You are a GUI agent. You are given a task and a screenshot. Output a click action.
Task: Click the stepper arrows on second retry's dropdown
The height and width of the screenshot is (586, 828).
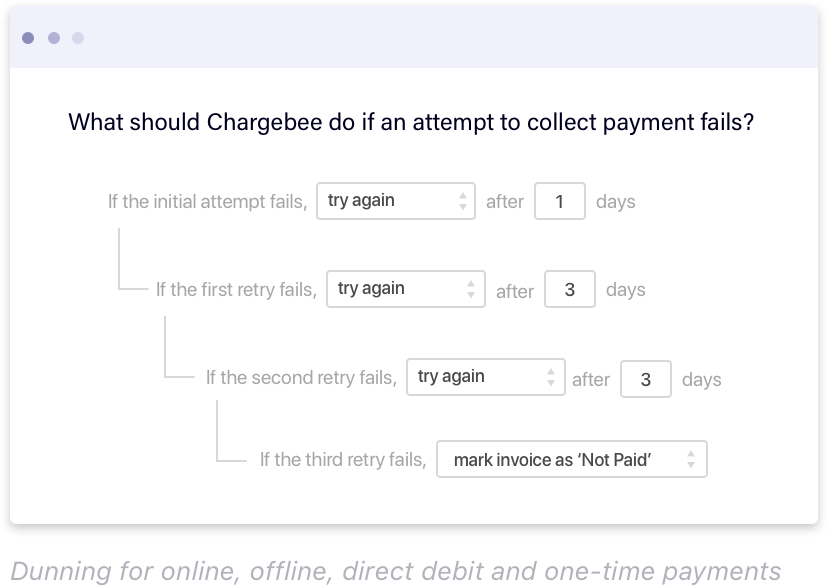(553, 379)
